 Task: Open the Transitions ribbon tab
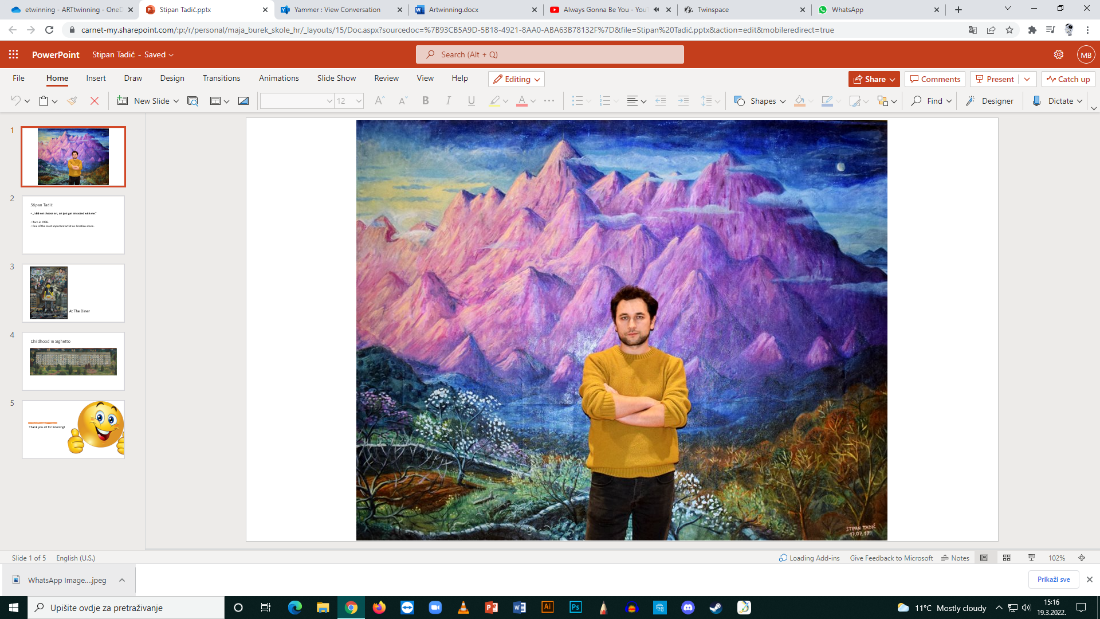pyautogui.click(x=221, y=79)
